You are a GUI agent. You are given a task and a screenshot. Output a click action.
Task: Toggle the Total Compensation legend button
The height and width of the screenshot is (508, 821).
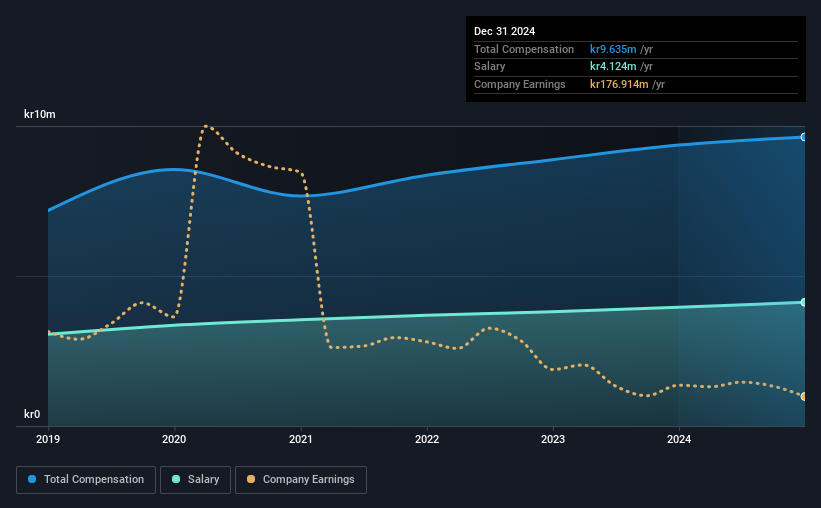coord(86,480)
